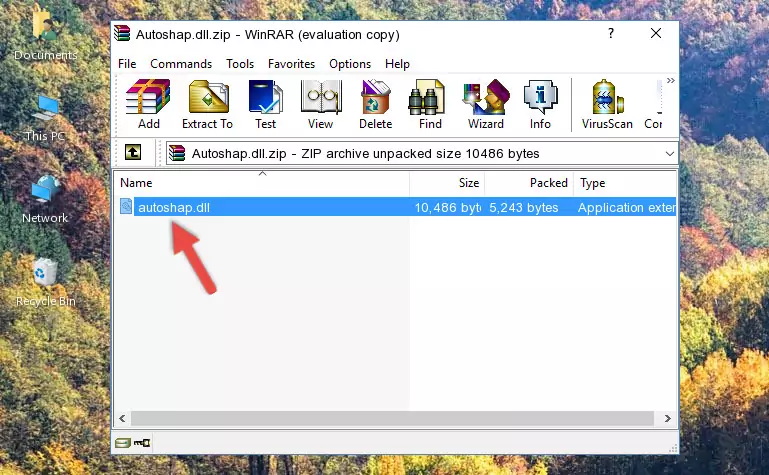Expand the toolbar overflow chevron

pyautogui.click(x=670, y=80)
